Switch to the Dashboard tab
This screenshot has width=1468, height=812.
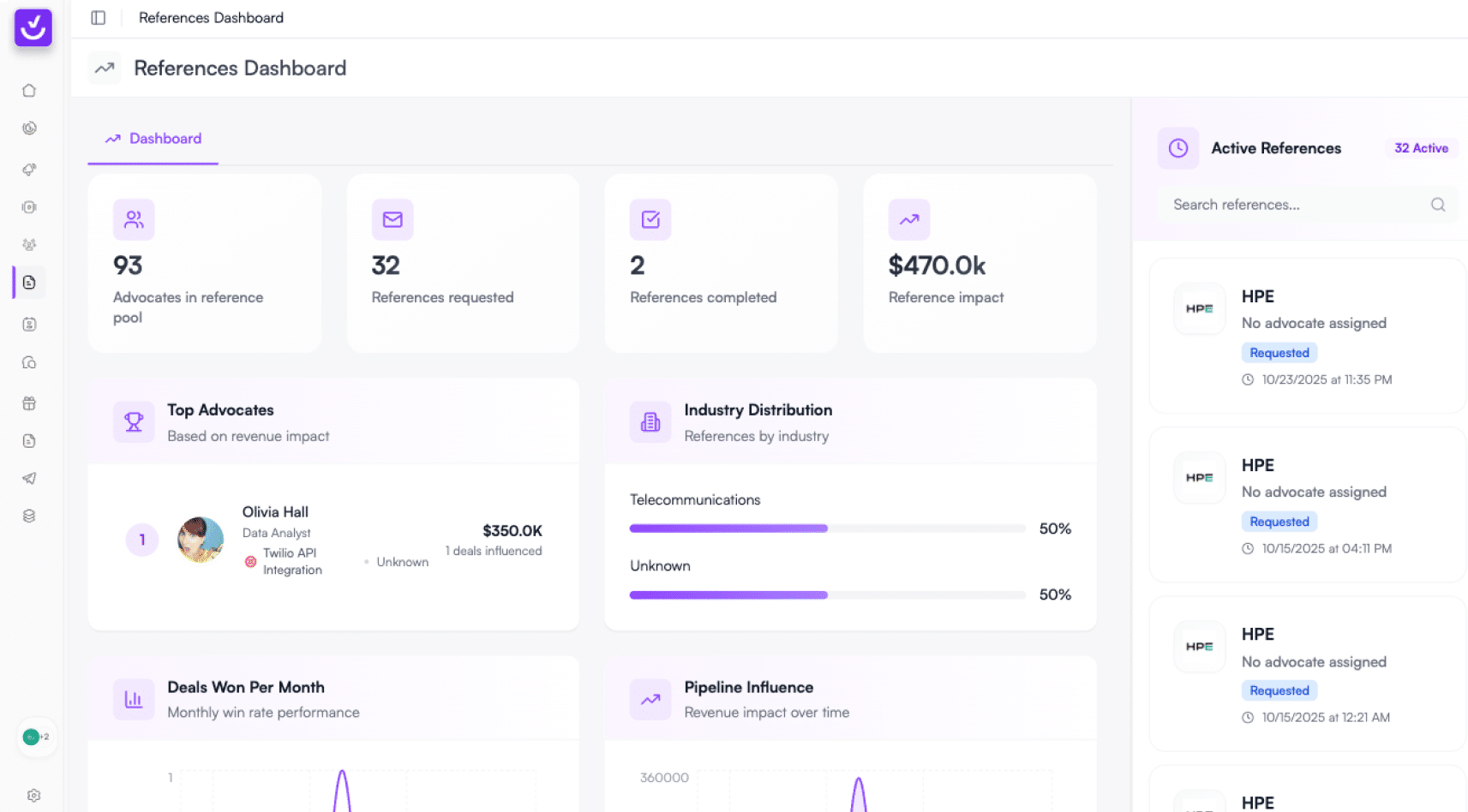point(153,139)
